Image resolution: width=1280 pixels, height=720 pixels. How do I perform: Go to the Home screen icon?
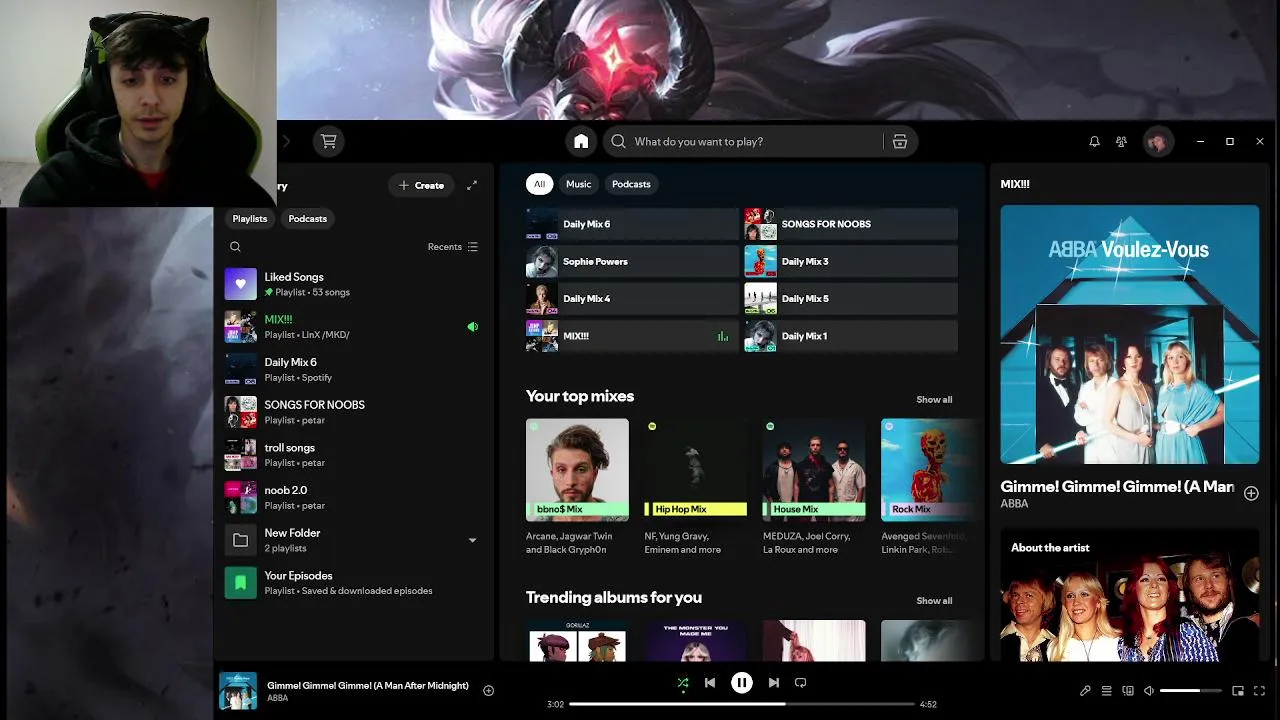581,142
